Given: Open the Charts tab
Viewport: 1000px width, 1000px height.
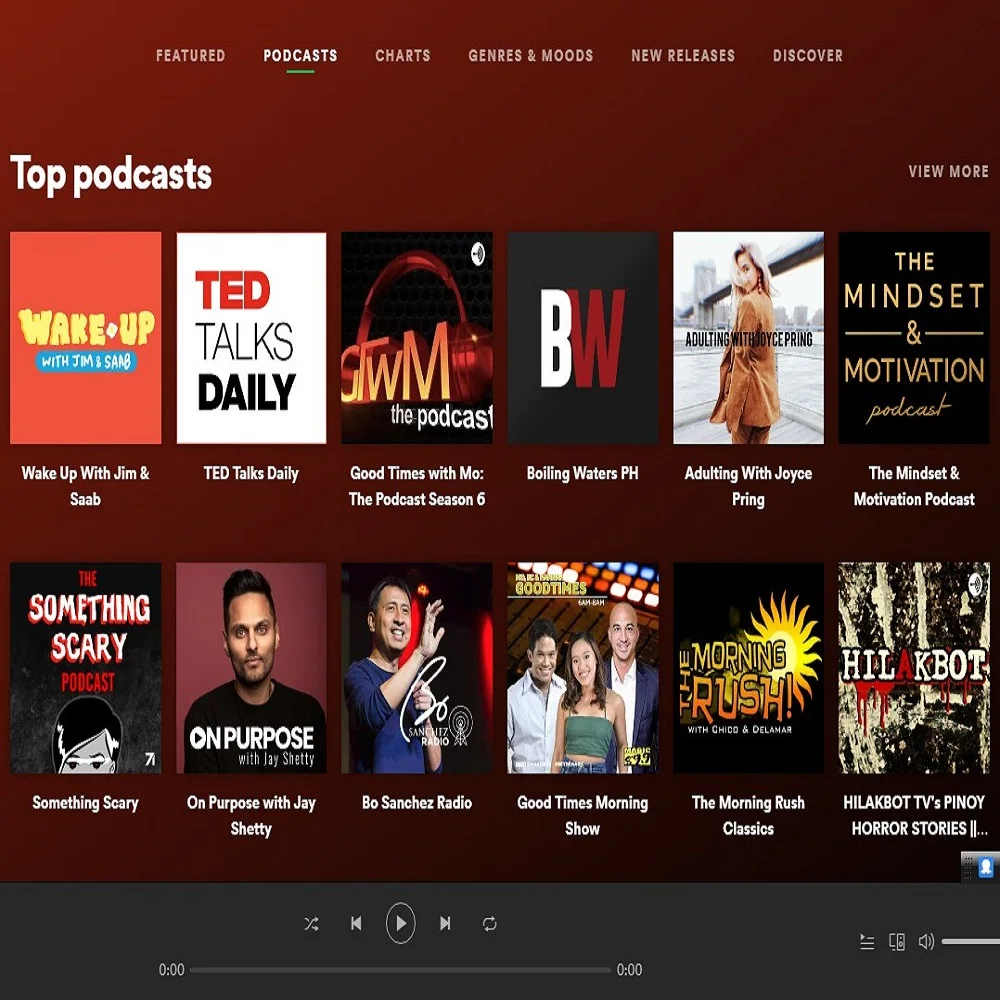Looking at the screenshot, I should [x=403, y=55].
